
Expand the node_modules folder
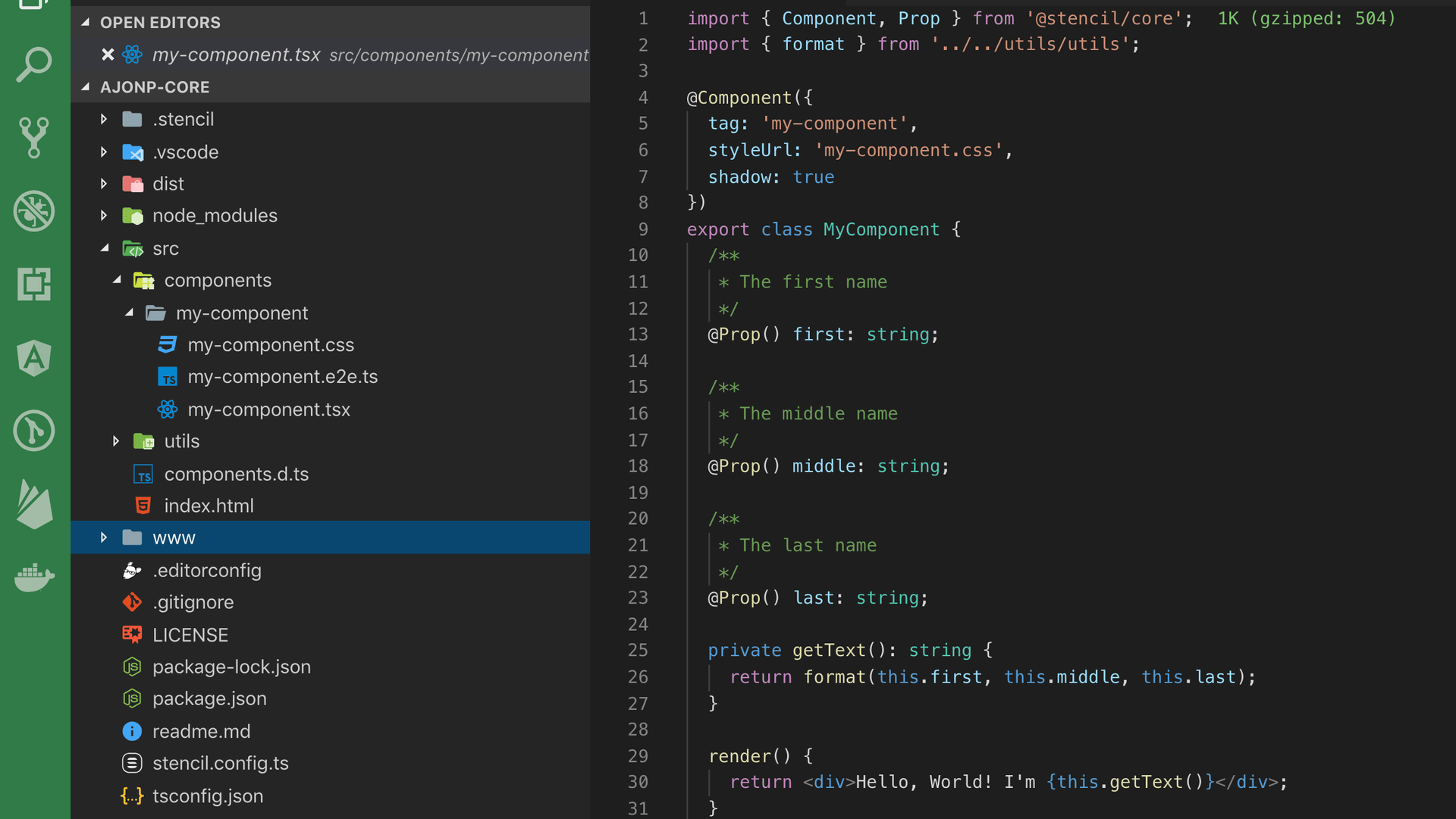point(215,216)
